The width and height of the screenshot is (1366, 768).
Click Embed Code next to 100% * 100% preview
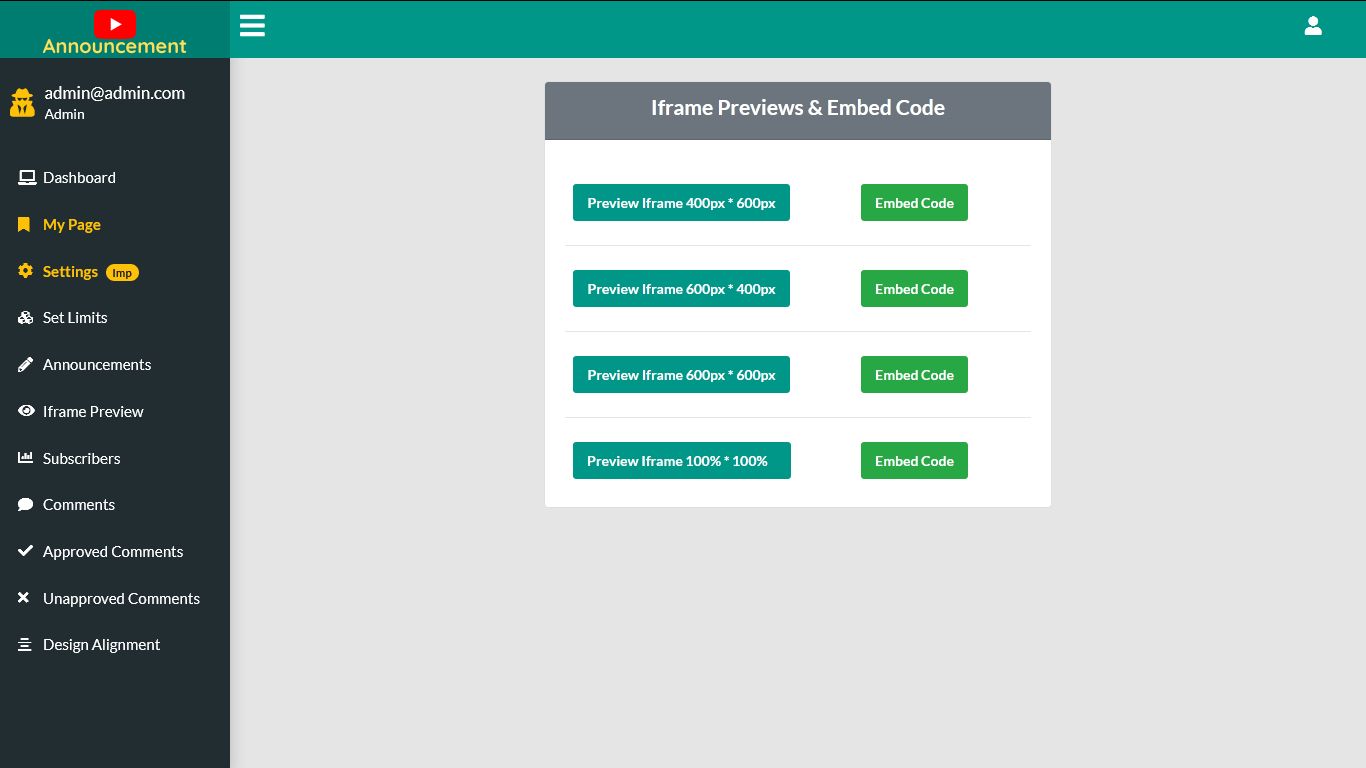[x=914, y=460]
